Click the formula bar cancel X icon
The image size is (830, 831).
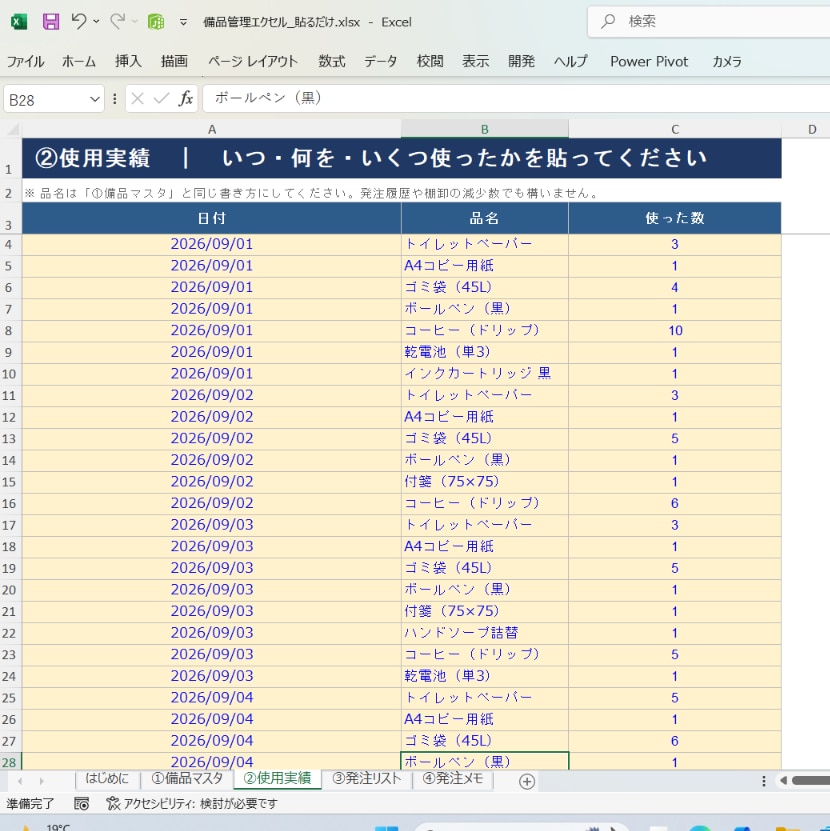tap(137, 99)
